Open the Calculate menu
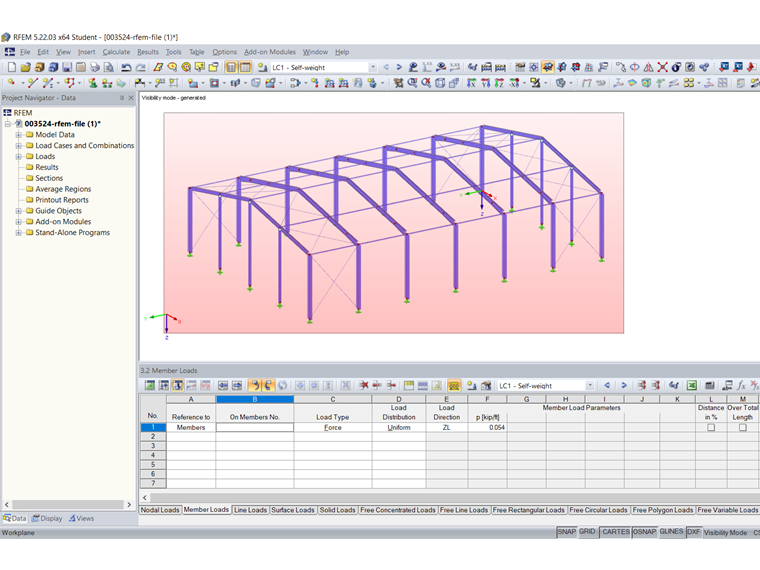The image size is (760, 570). (116, 52)
